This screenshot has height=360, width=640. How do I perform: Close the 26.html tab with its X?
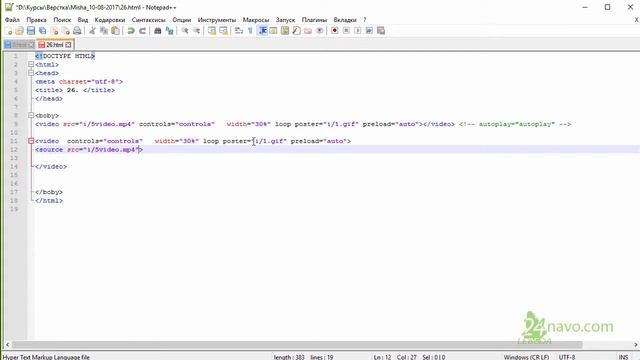[68, 44]
